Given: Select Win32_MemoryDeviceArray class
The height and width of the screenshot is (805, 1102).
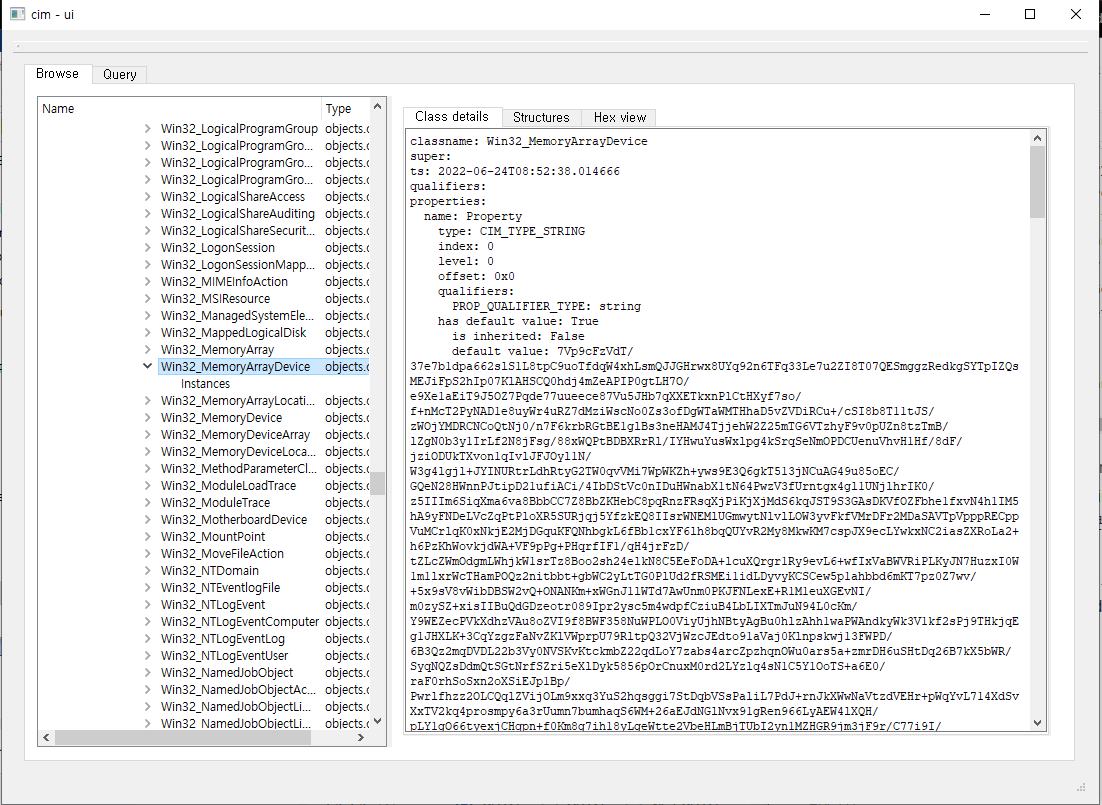Looking at the screenshot, I should [x=235, y=434].
